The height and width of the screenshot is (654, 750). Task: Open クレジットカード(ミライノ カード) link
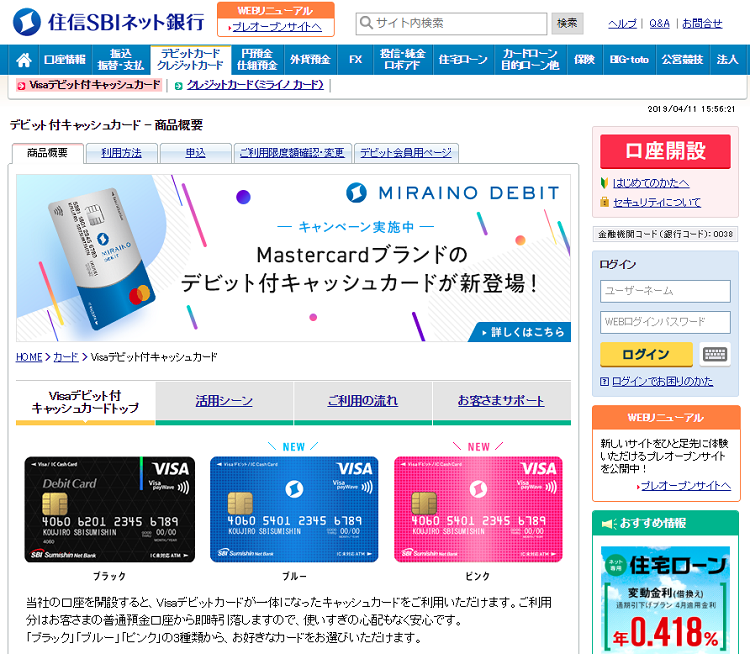point(255,85)
